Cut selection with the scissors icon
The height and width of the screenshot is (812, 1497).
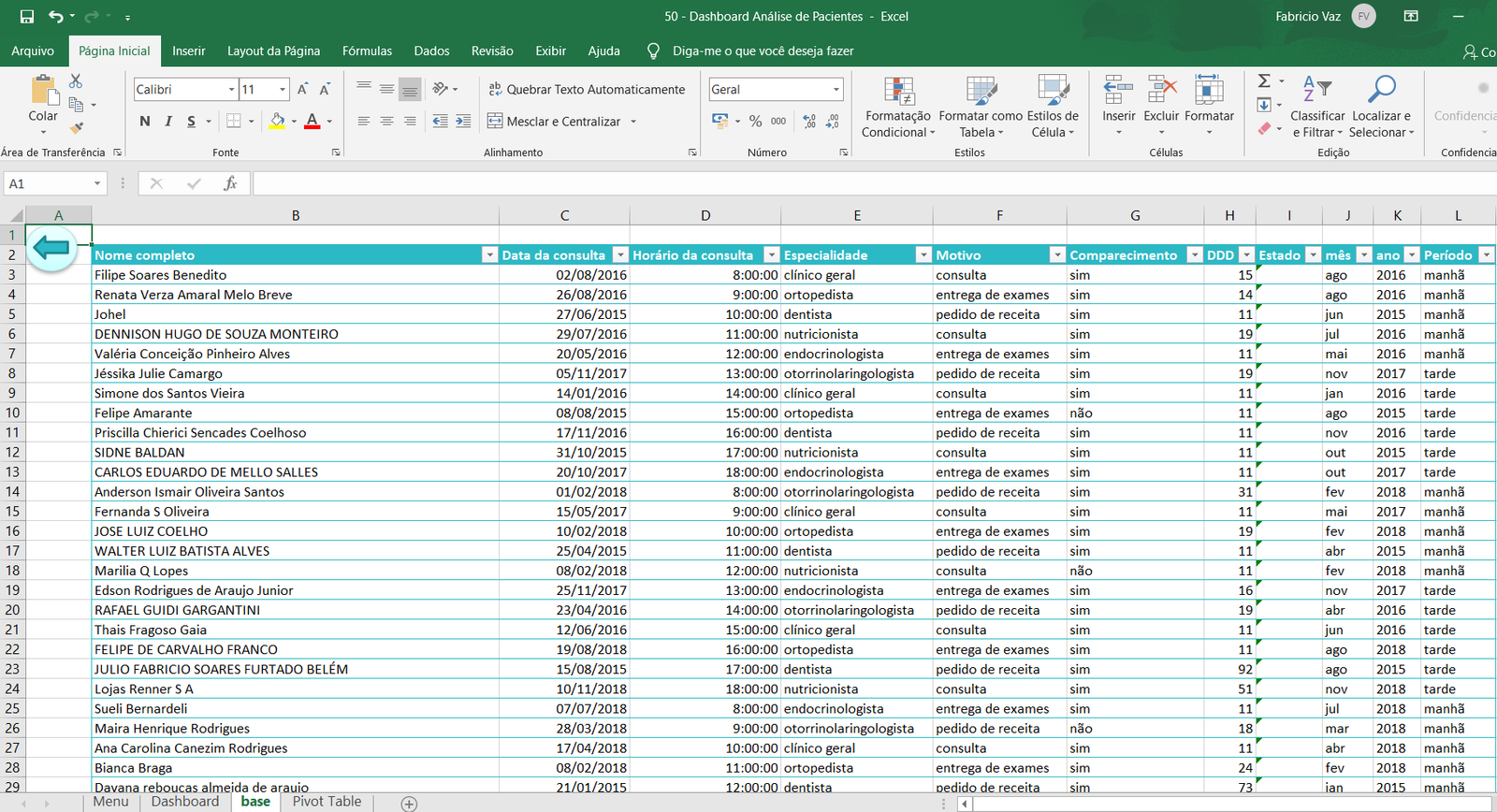tap(77, 81)
